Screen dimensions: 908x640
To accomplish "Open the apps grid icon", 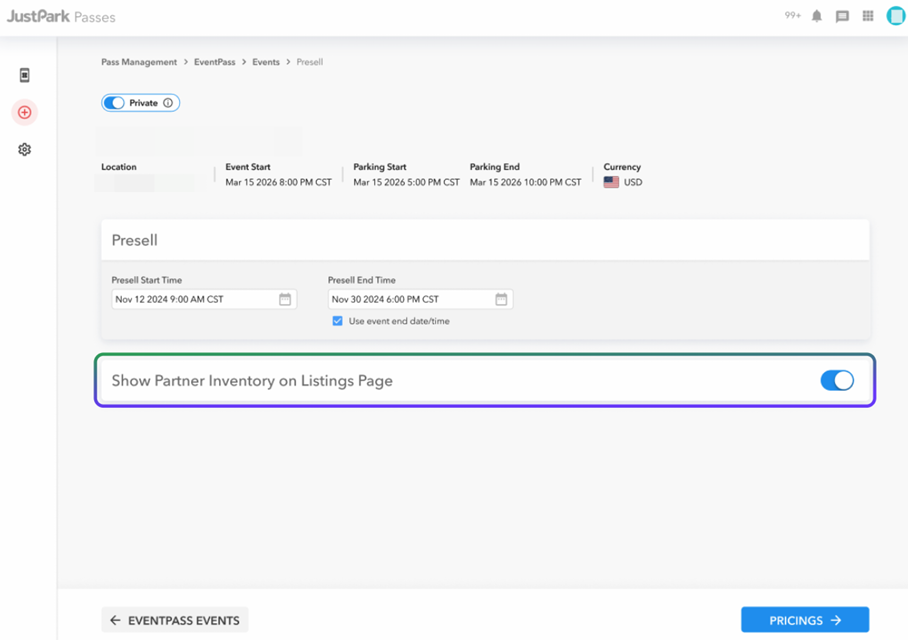I will pos(867,16).
